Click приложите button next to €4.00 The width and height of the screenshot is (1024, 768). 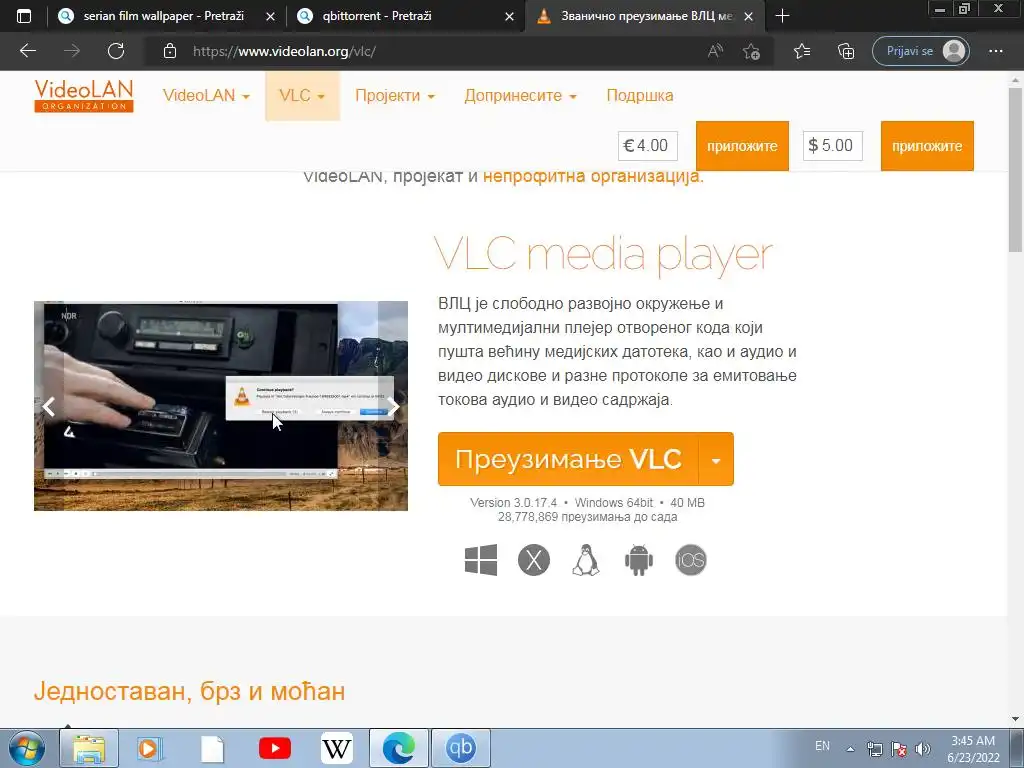pyautogui.click(x=742, y=146)
